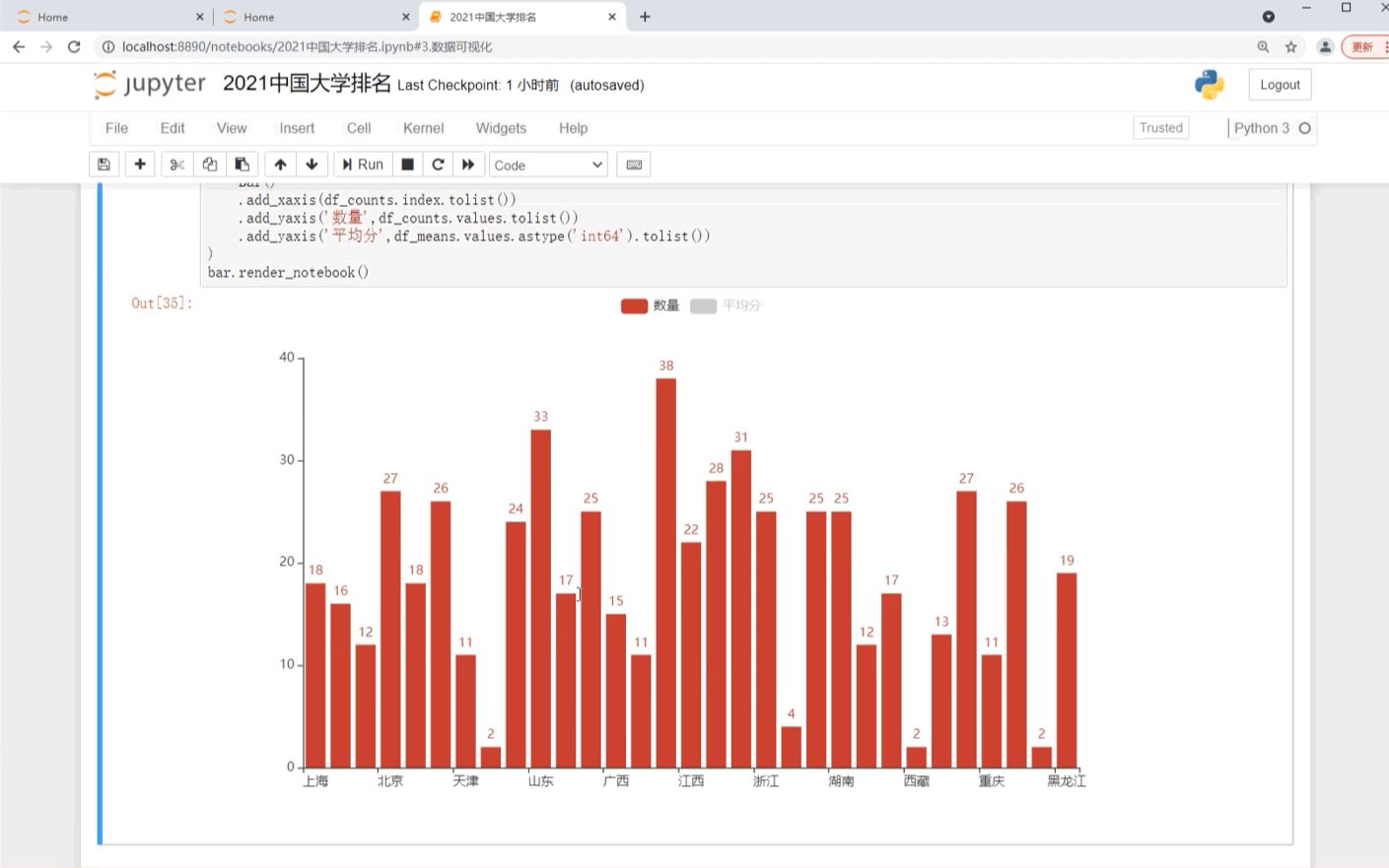This screenshot has width=1389, height=868.
Task: Open the browser zoom magnifier icon
Action: pos(1263,46)
